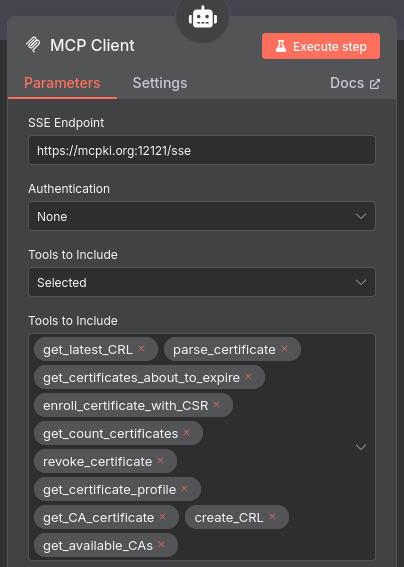
Task: Click the get_available_CAs tag text
Action: pos(98,546)
